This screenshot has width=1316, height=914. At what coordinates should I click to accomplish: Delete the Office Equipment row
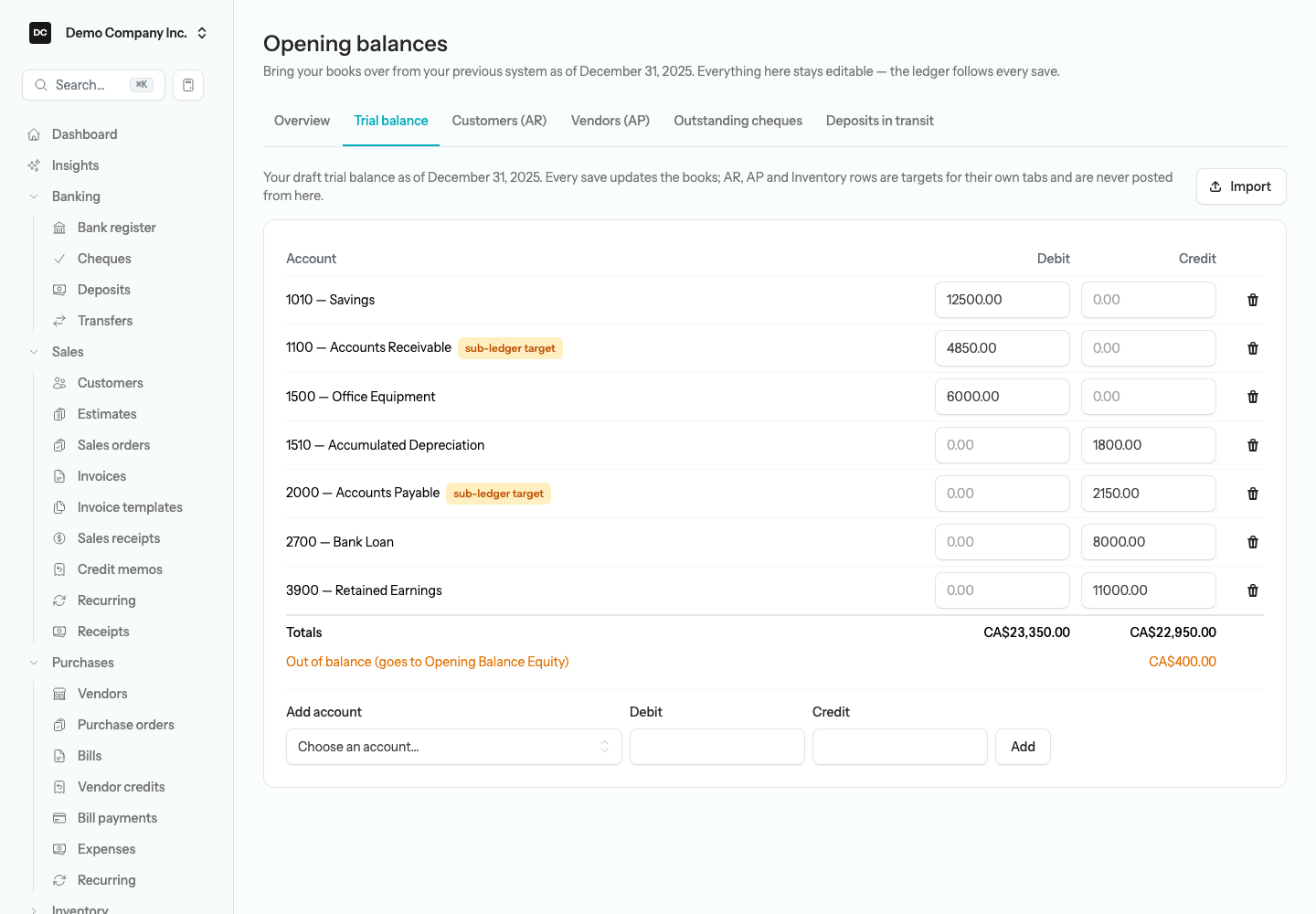[x=1253, y=397]
